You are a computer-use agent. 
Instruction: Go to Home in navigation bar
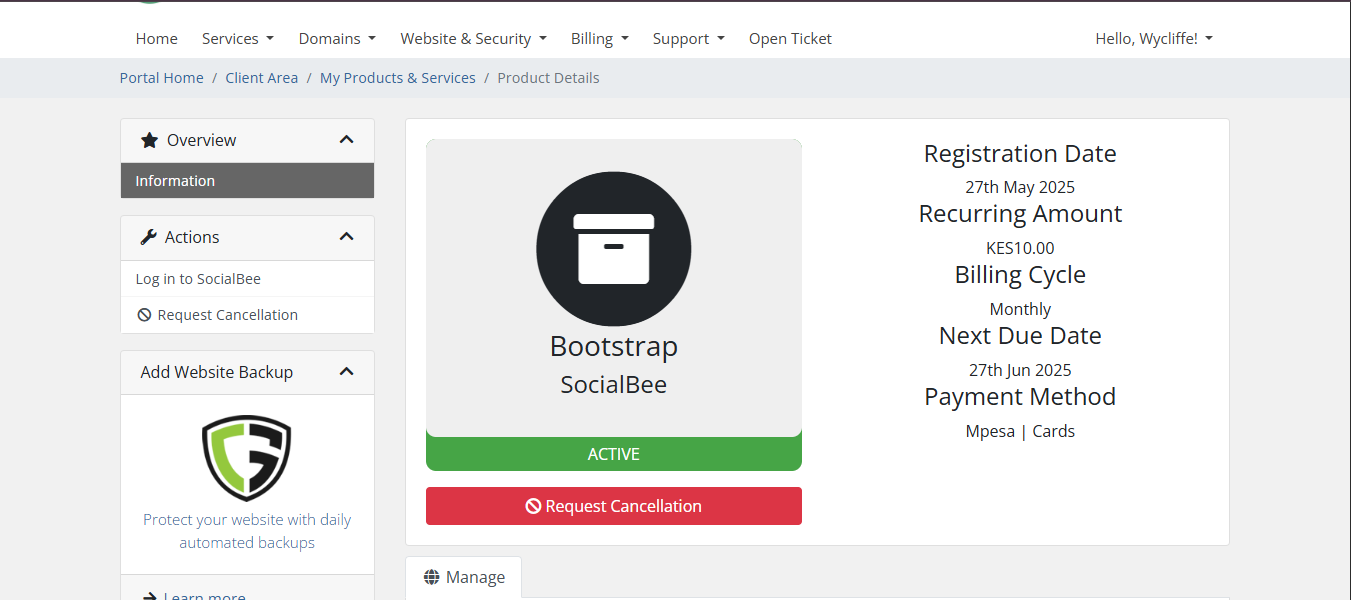(157, 38)
